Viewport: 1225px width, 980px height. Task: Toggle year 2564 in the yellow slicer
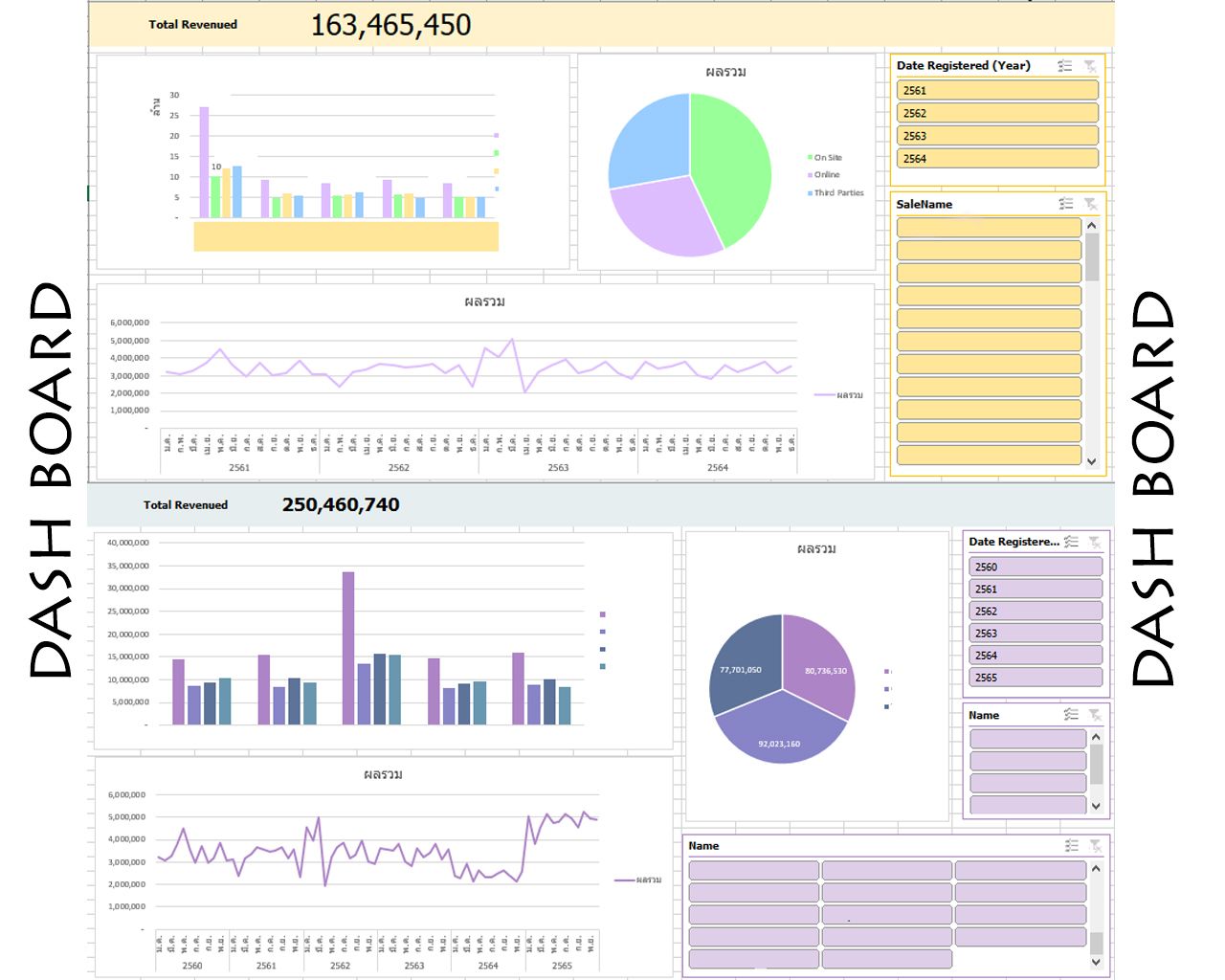coord(996,159)
